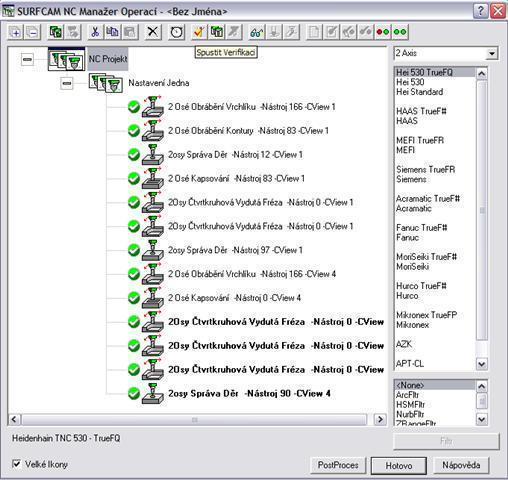Select ArcFltr in filter list

(407, 395)
